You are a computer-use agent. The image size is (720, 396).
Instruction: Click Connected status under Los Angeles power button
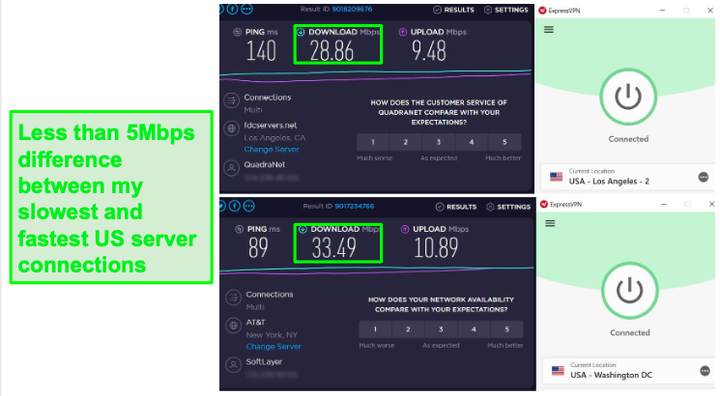click(628, 139)
